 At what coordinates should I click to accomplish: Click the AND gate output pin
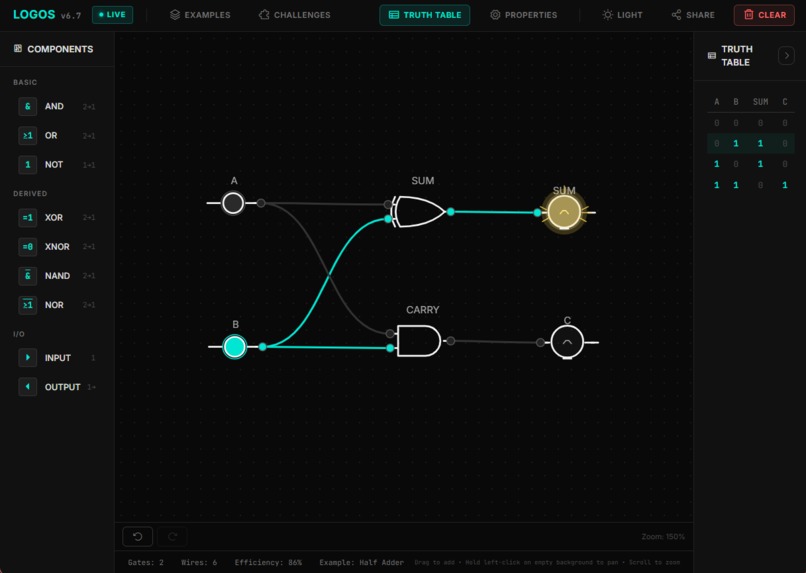coord(451,341)
